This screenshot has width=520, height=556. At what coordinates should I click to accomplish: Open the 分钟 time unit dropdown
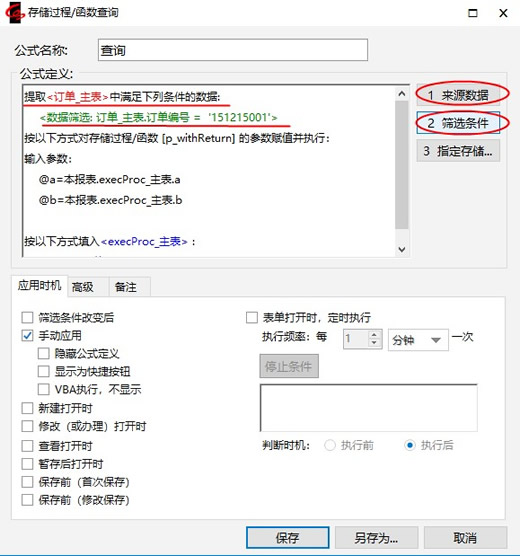tap(418, 340)
